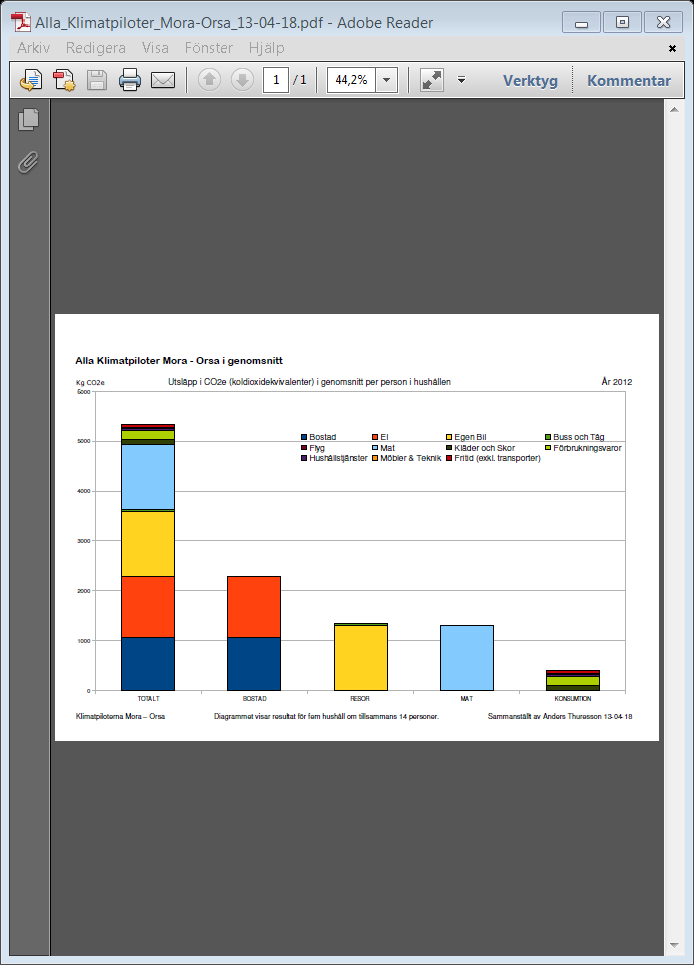Click the 'Kg CO2e' axis unit label
Screen dimensions: 694x965
90,383
